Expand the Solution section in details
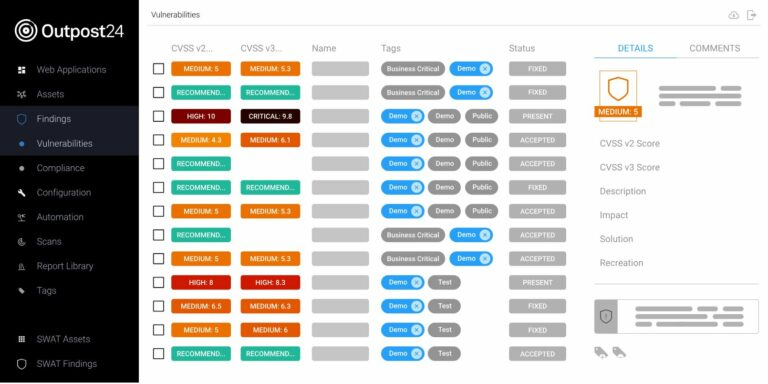This screenshot has width=768, height=384. (616, 239)
